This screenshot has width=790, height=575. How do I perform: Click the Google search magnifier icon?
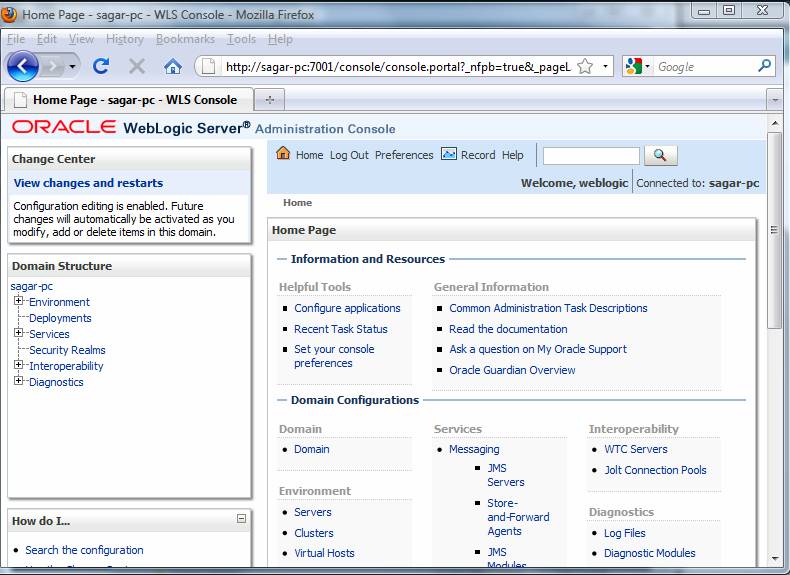pos(764,66)
